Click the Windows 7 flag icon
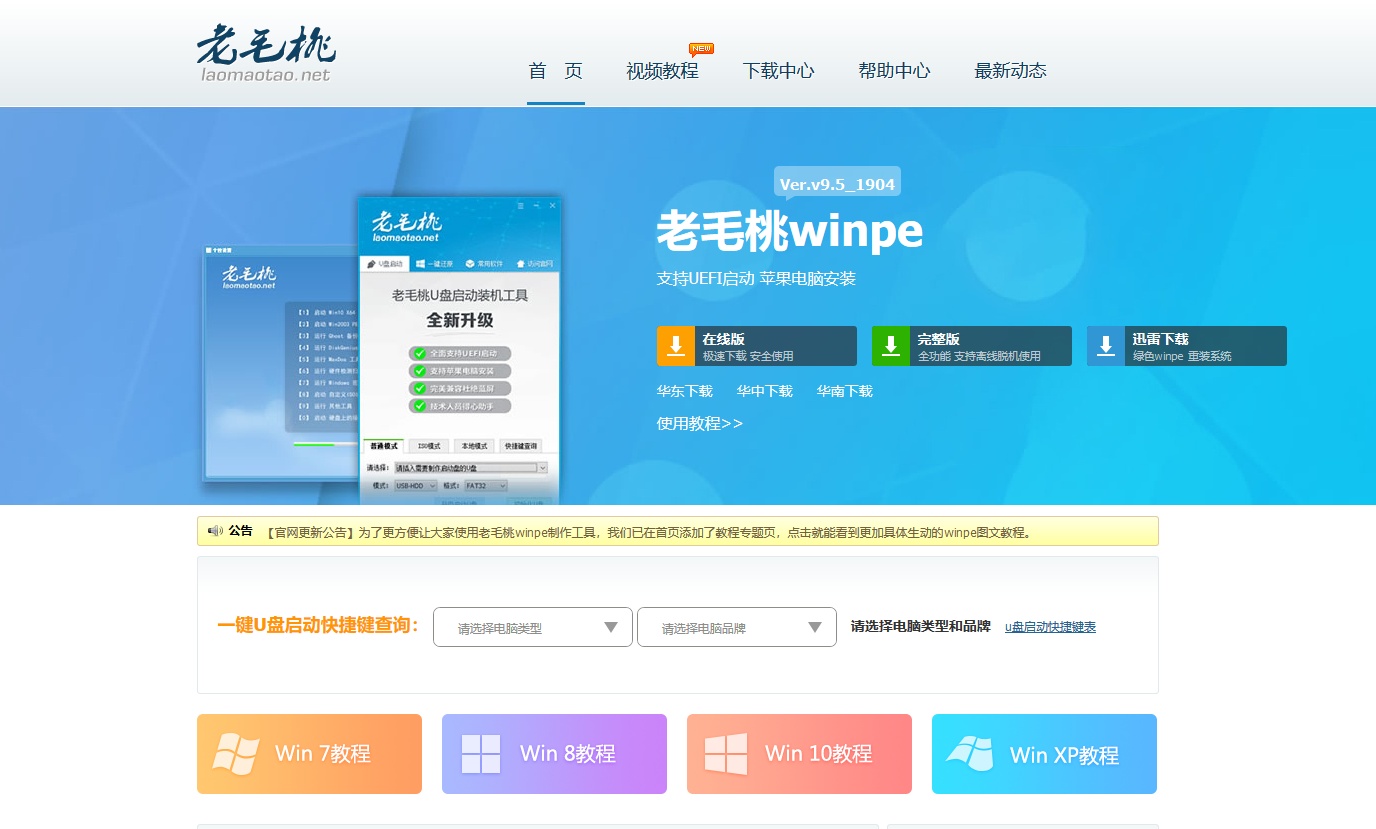 (x=236, y=753)
